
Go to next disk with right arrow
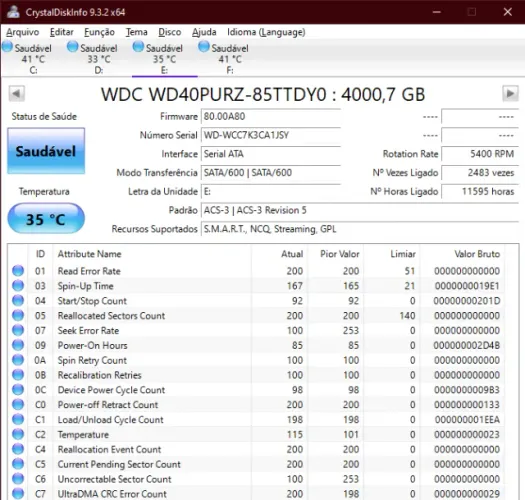510,93
